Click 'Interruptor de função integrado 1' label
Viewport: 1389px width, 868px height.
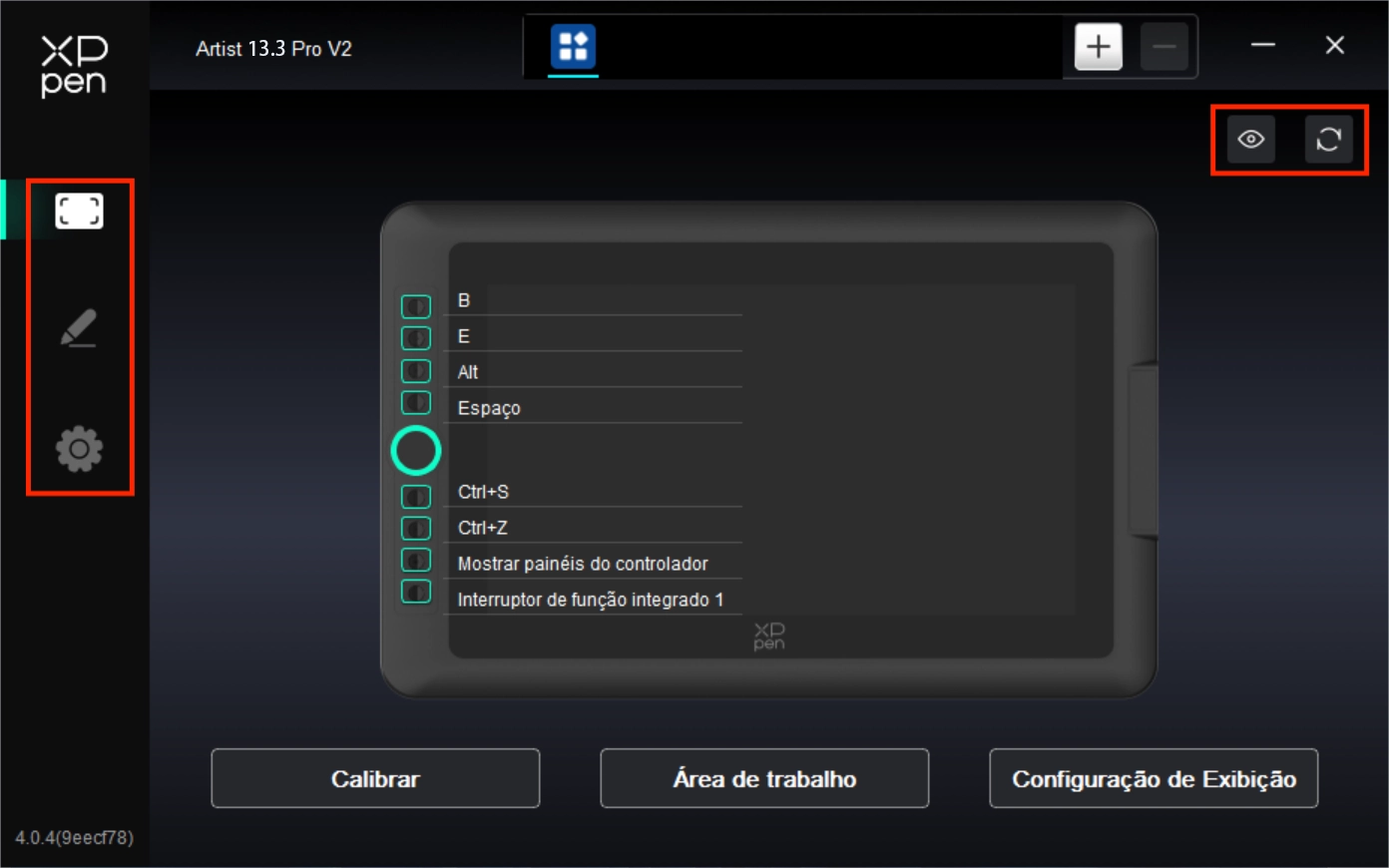(x=591, y=600)
